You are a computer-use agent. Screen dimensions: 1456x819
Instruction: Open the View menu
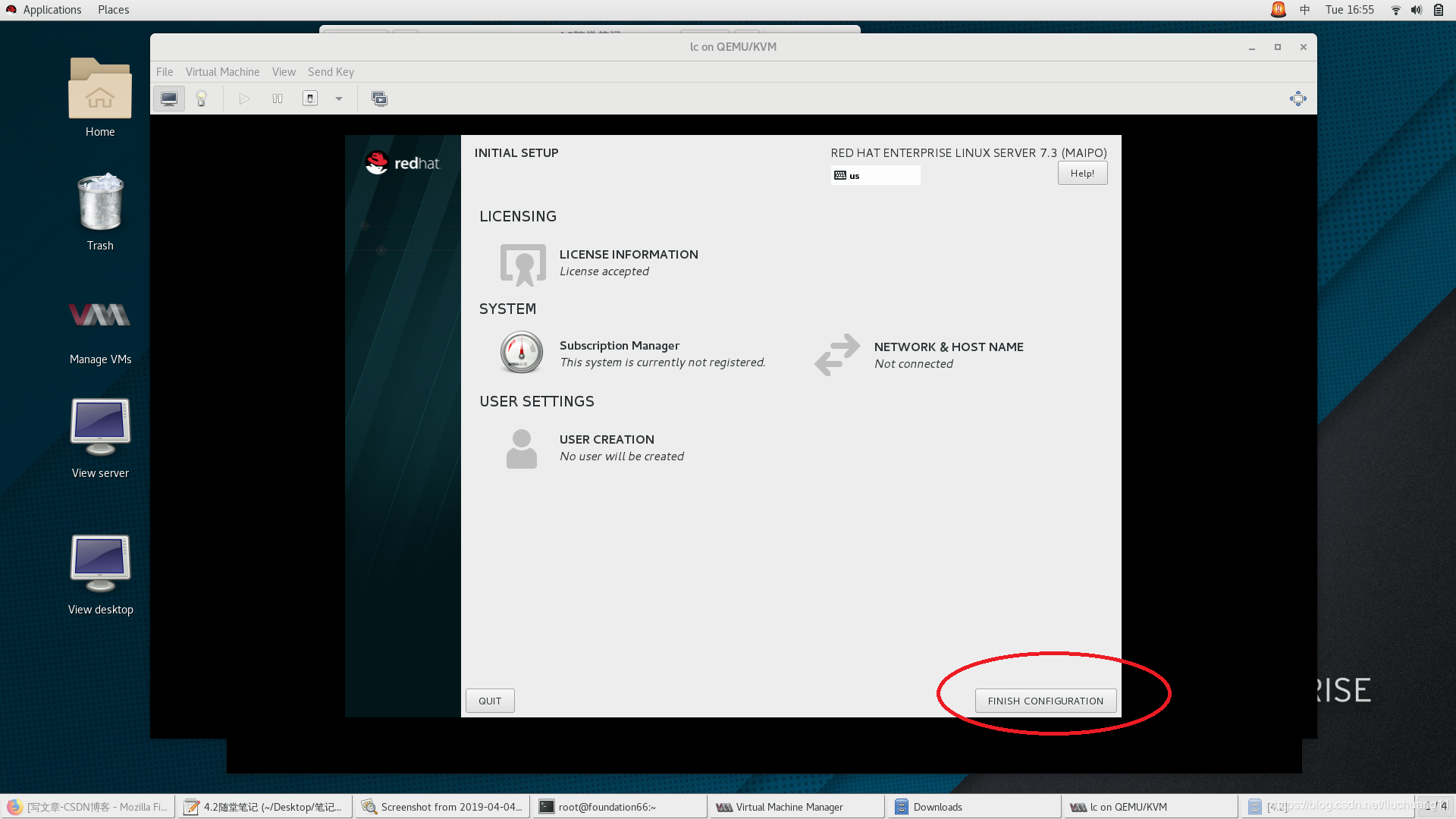point(284,72)
